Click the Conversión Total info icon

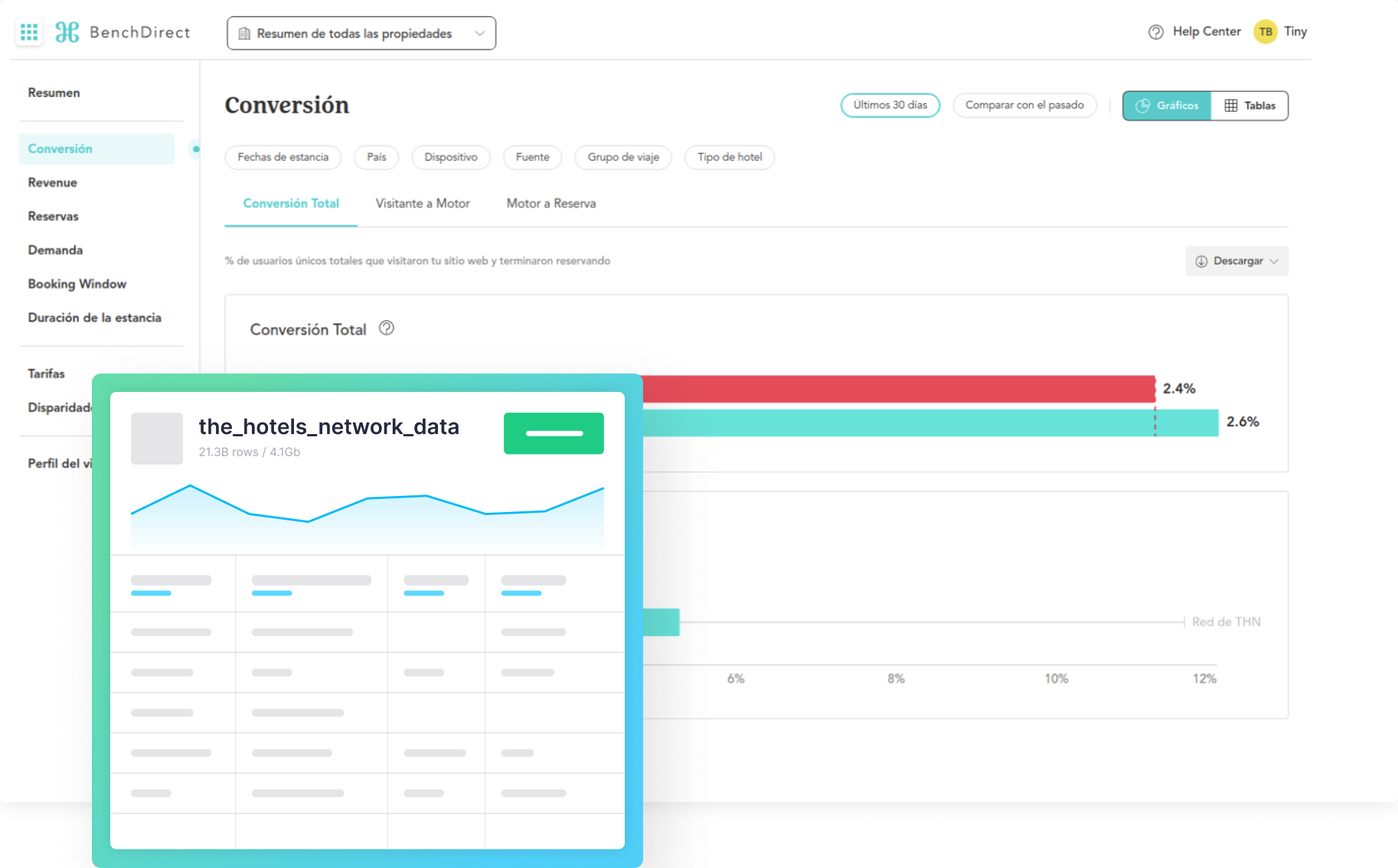(387, 328)
